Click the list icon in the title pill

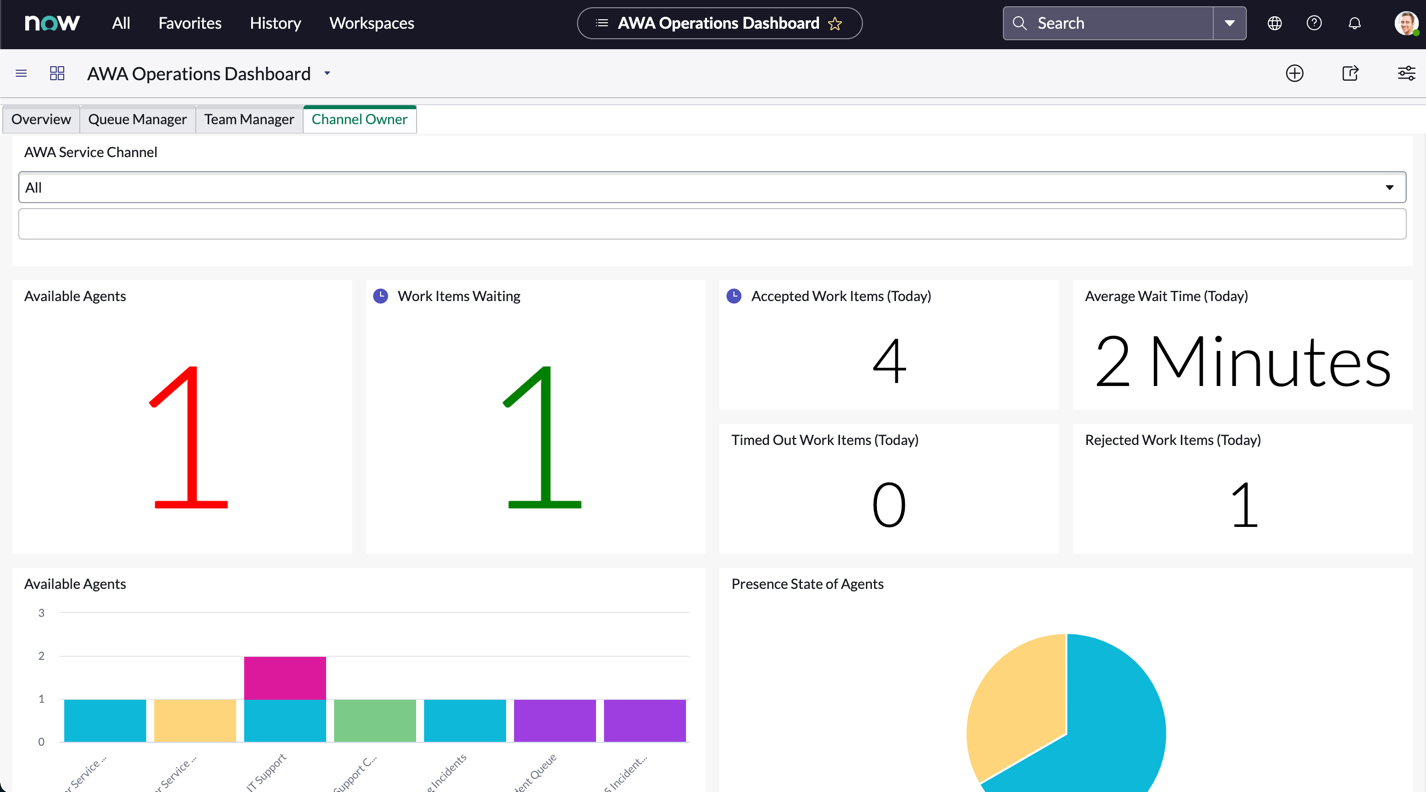tap(602, 23)
